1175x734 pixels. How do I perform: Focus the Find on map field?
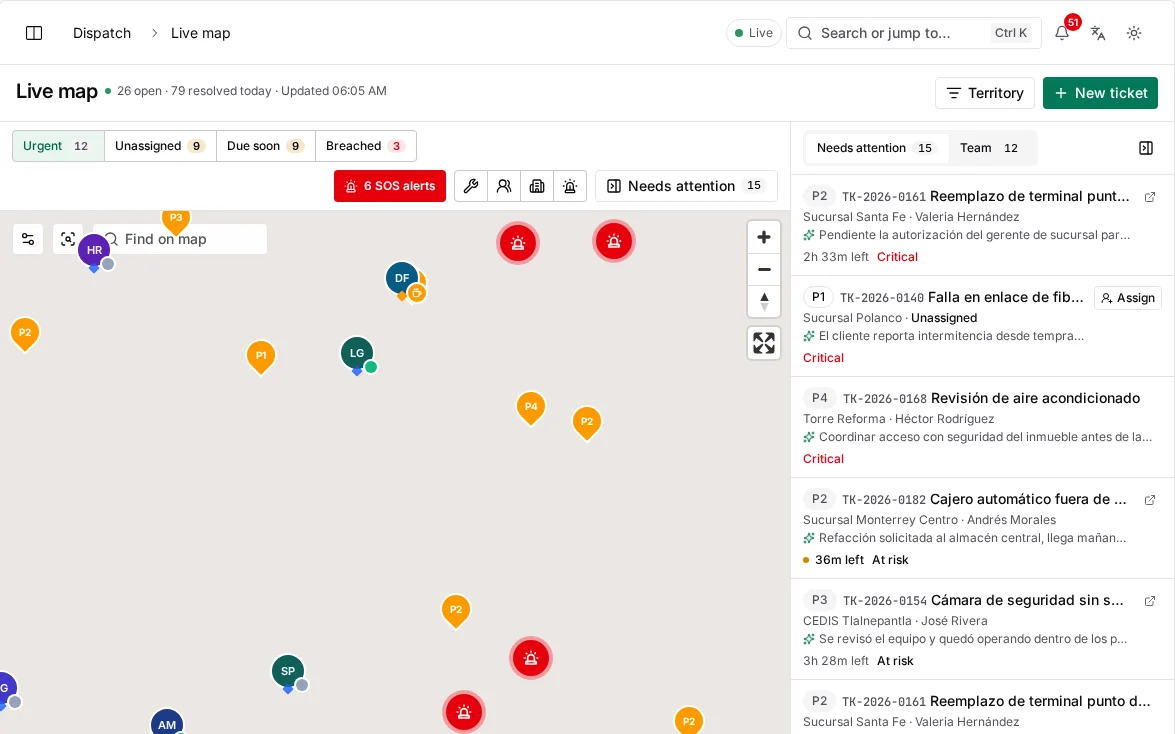pyautogui.click(x=180, y=239)
